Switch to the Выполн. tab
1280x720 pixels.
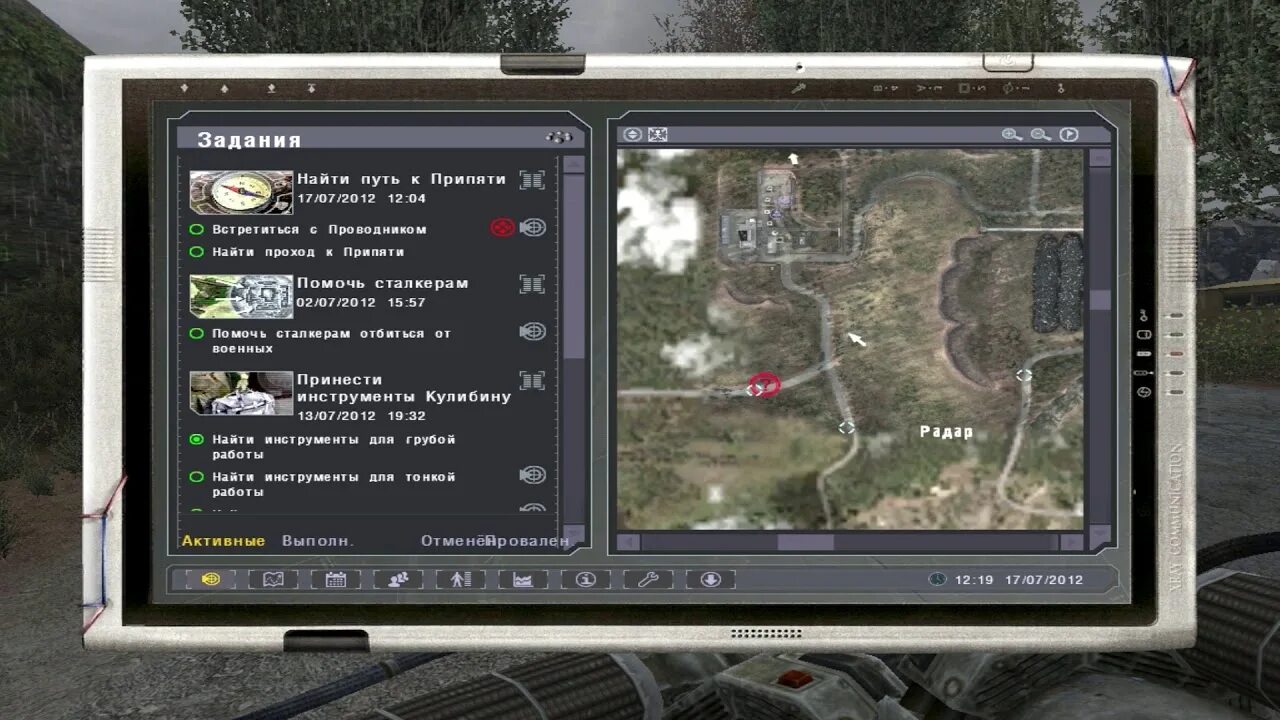tap(318, 541)
